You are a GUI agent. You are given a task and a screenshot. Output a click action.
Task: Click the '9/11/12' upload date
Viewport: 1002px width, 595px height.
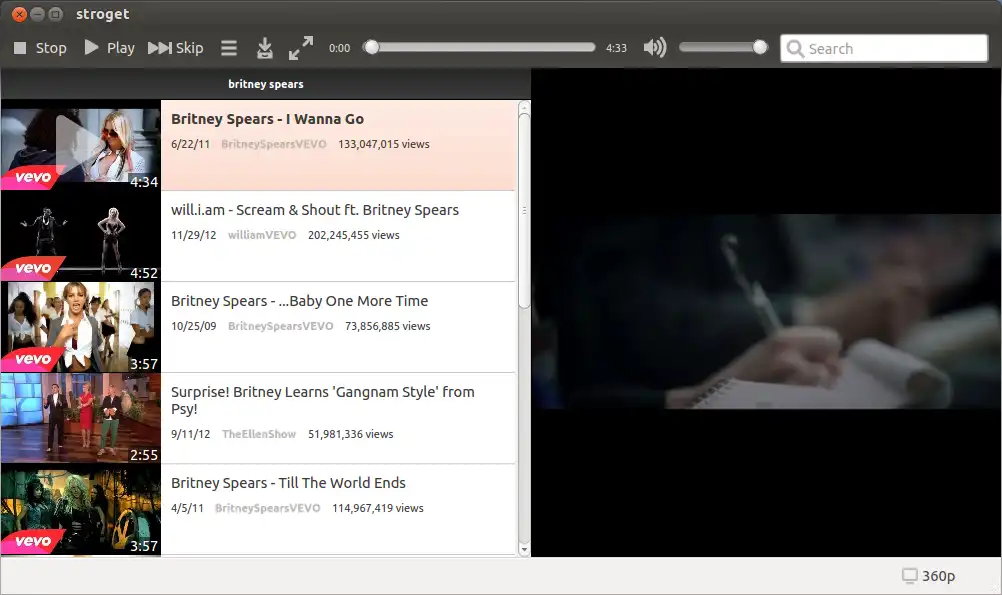190,434
